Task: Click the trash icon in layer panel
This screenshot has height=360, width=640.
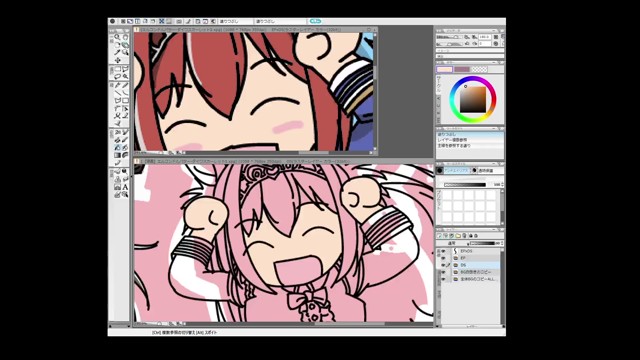Action: click(464, 236)
